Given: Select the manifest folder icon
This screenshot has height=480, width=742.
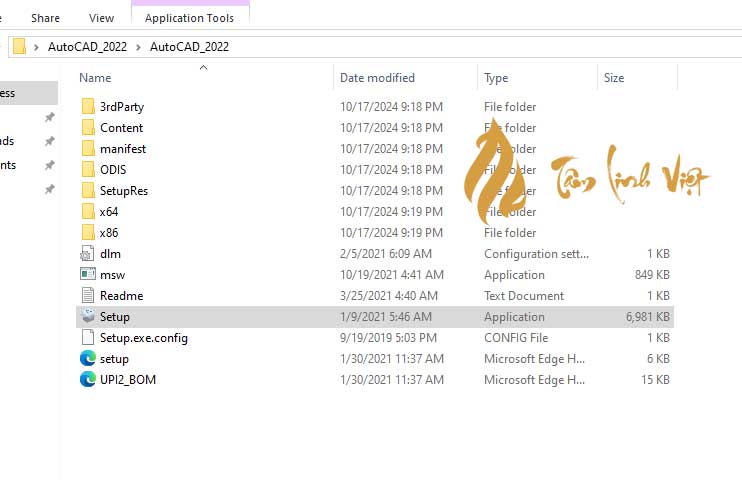Looking at the screenshot, I should pos(88,149).
